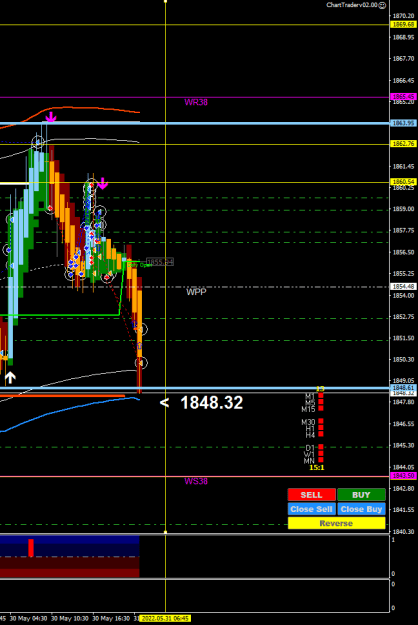The image size is (418, 625).
Task: Select the red D1 timeframe indicator square
Action: [x=321, y=447]
